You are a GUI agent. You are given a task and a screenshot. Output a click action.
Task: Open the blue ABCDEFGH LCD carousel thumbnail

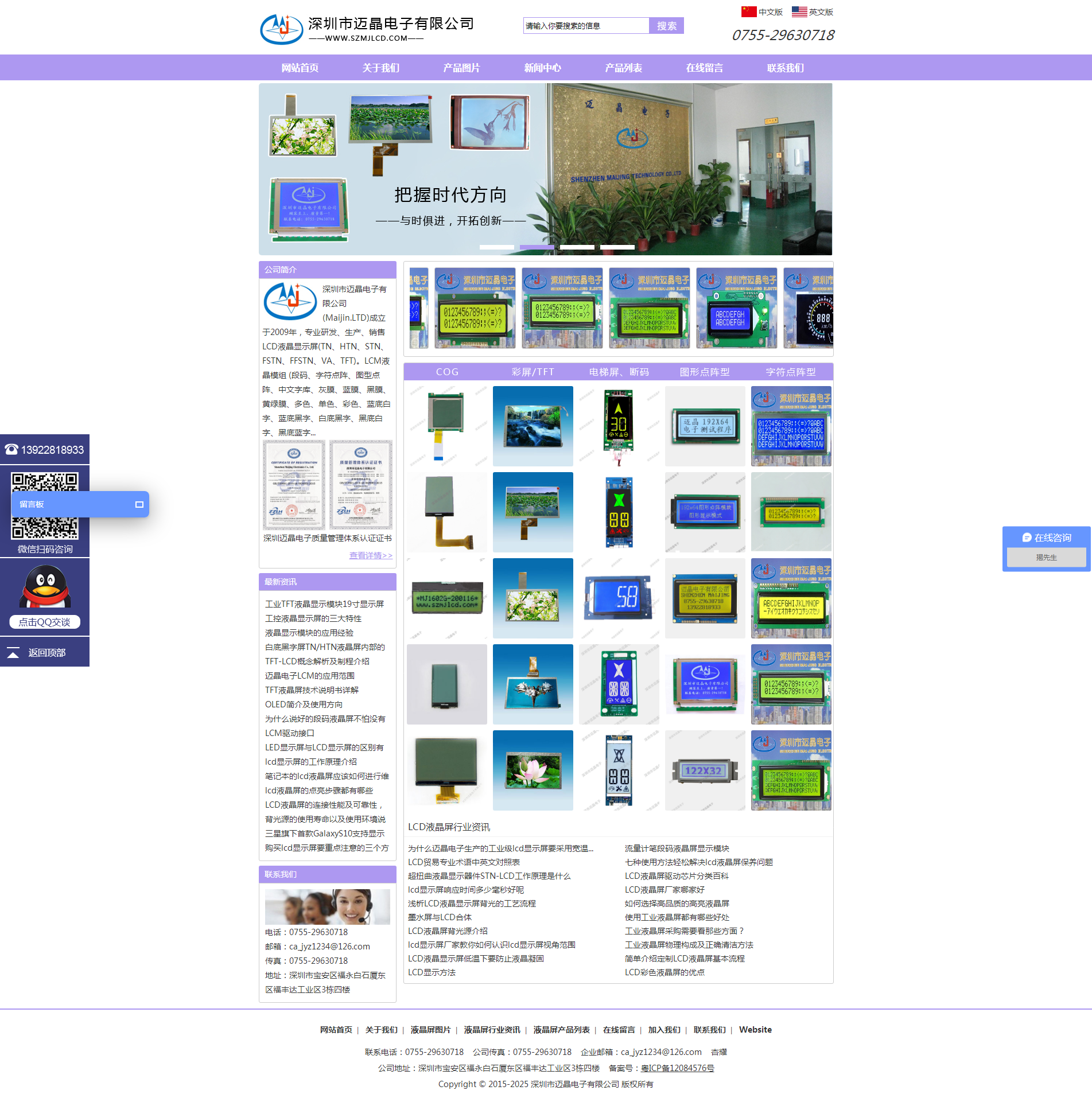coord(737,308)
